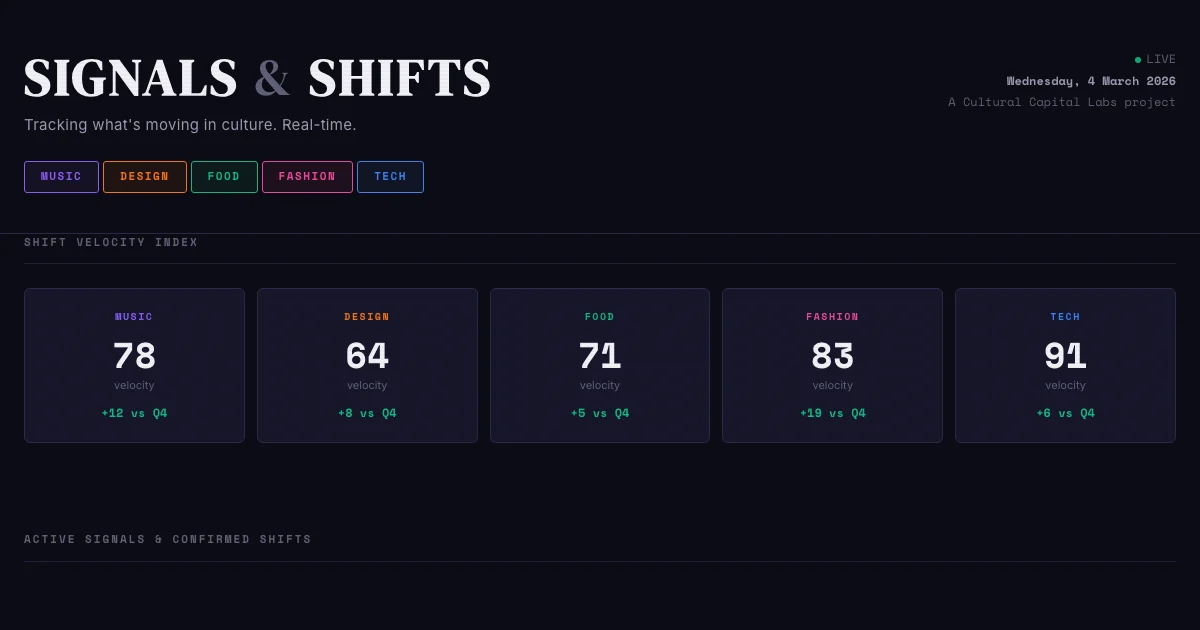
Task: Click the ACTIVE SIGNALS & CONFIRMED SHIFTS header
Action: 168,539
